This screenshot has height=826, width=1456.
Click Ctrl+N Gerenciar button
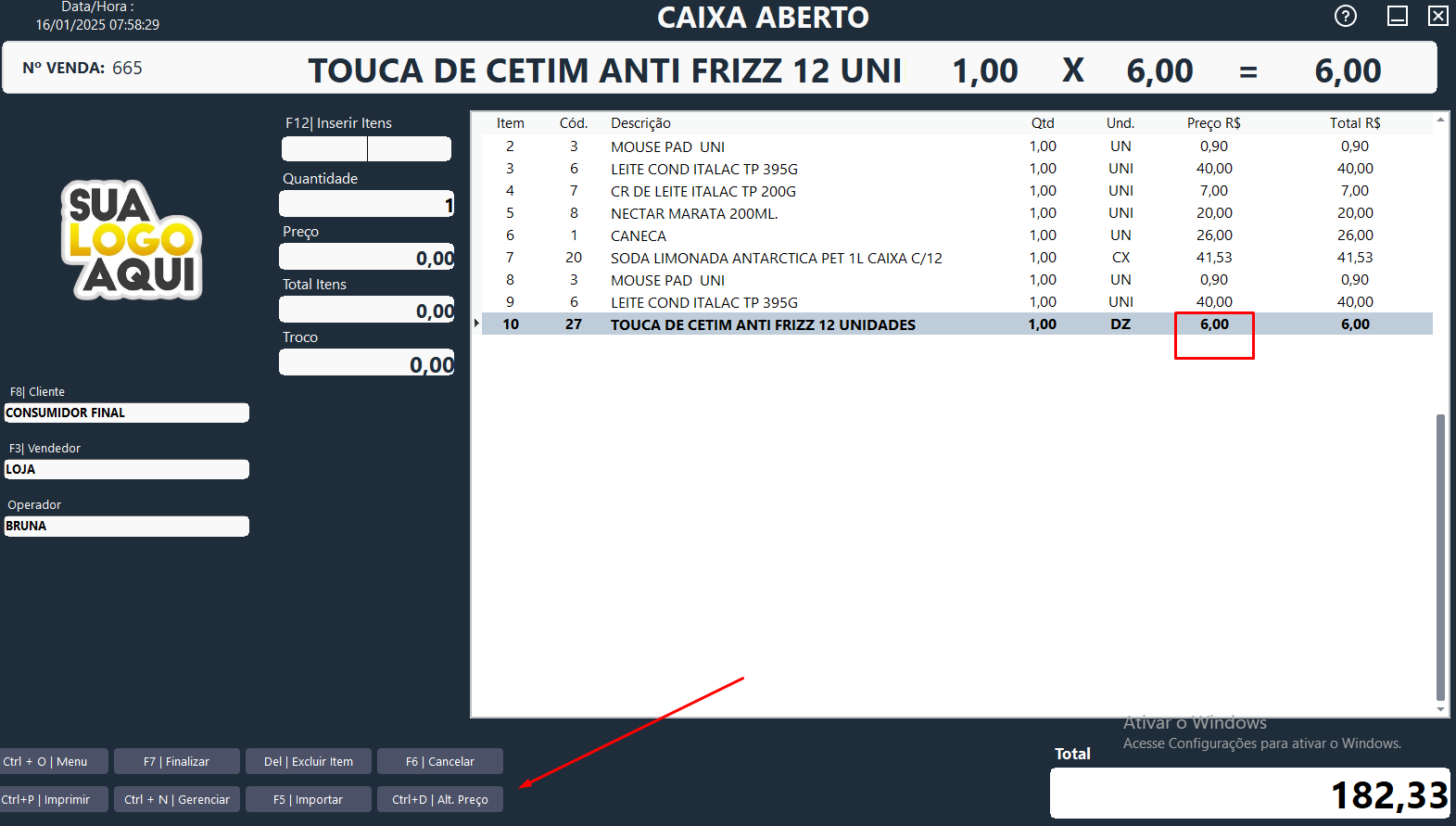coord(176,799)
